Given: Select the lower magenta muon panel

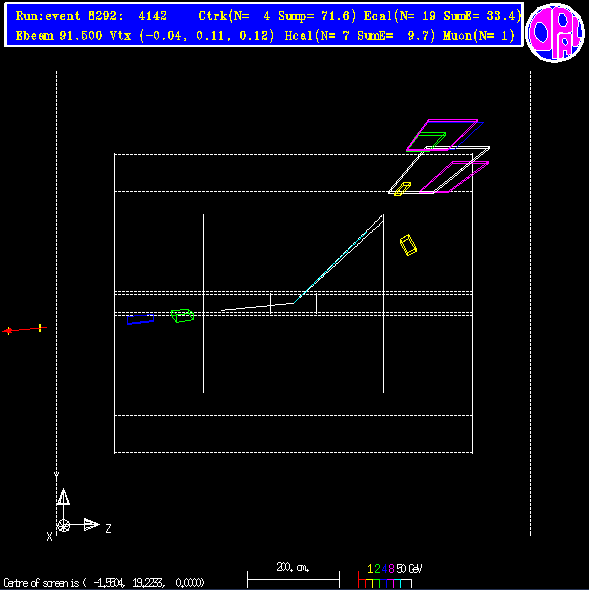Looking at the screenshot, I should point(454,177).
